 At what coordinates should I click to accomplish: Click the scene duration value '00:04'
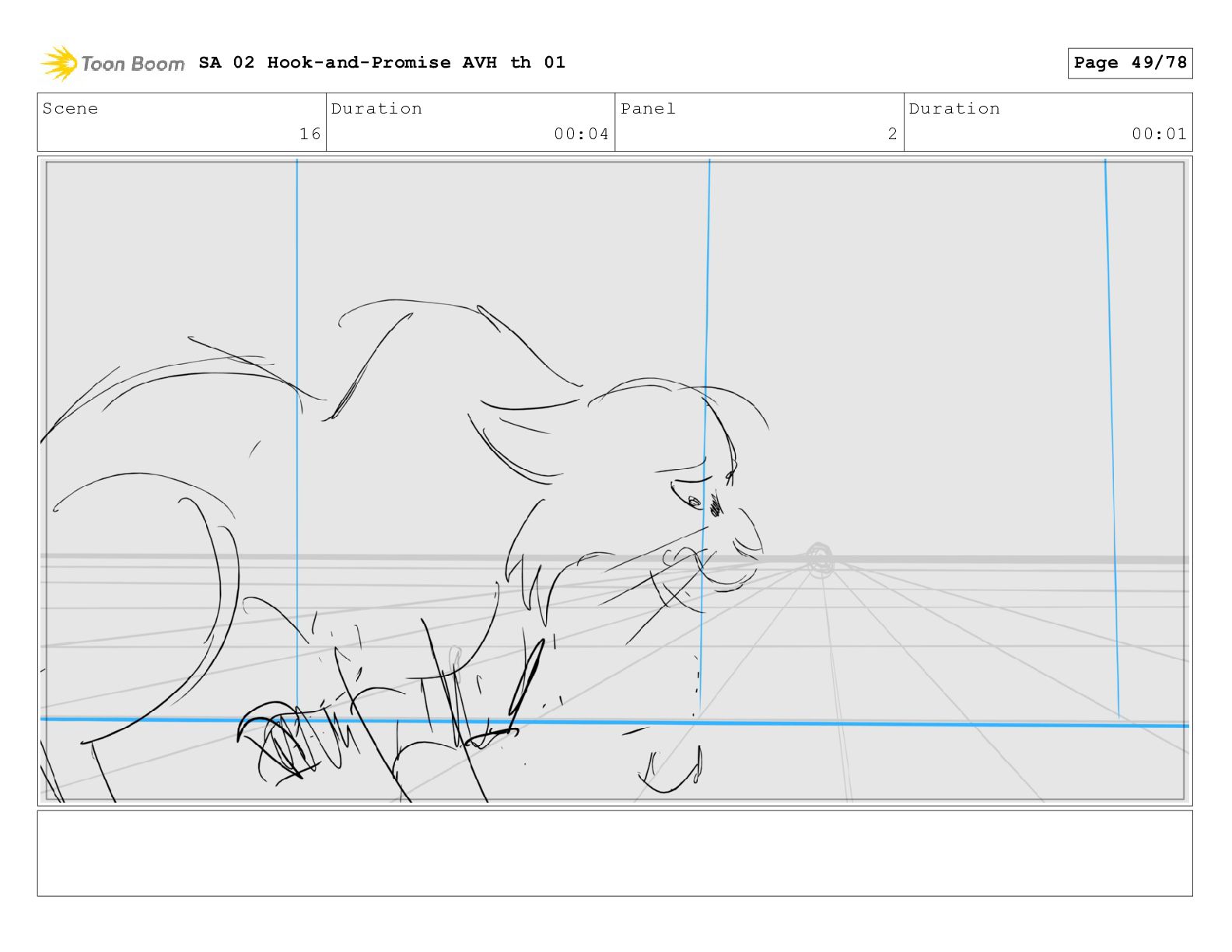click(581, 134)
